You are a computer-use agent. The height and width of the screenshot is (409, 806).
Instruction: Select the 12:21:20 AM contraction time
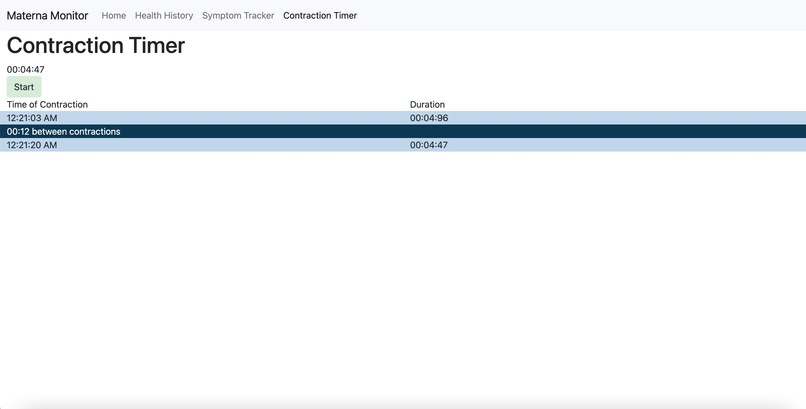(32, 145)
